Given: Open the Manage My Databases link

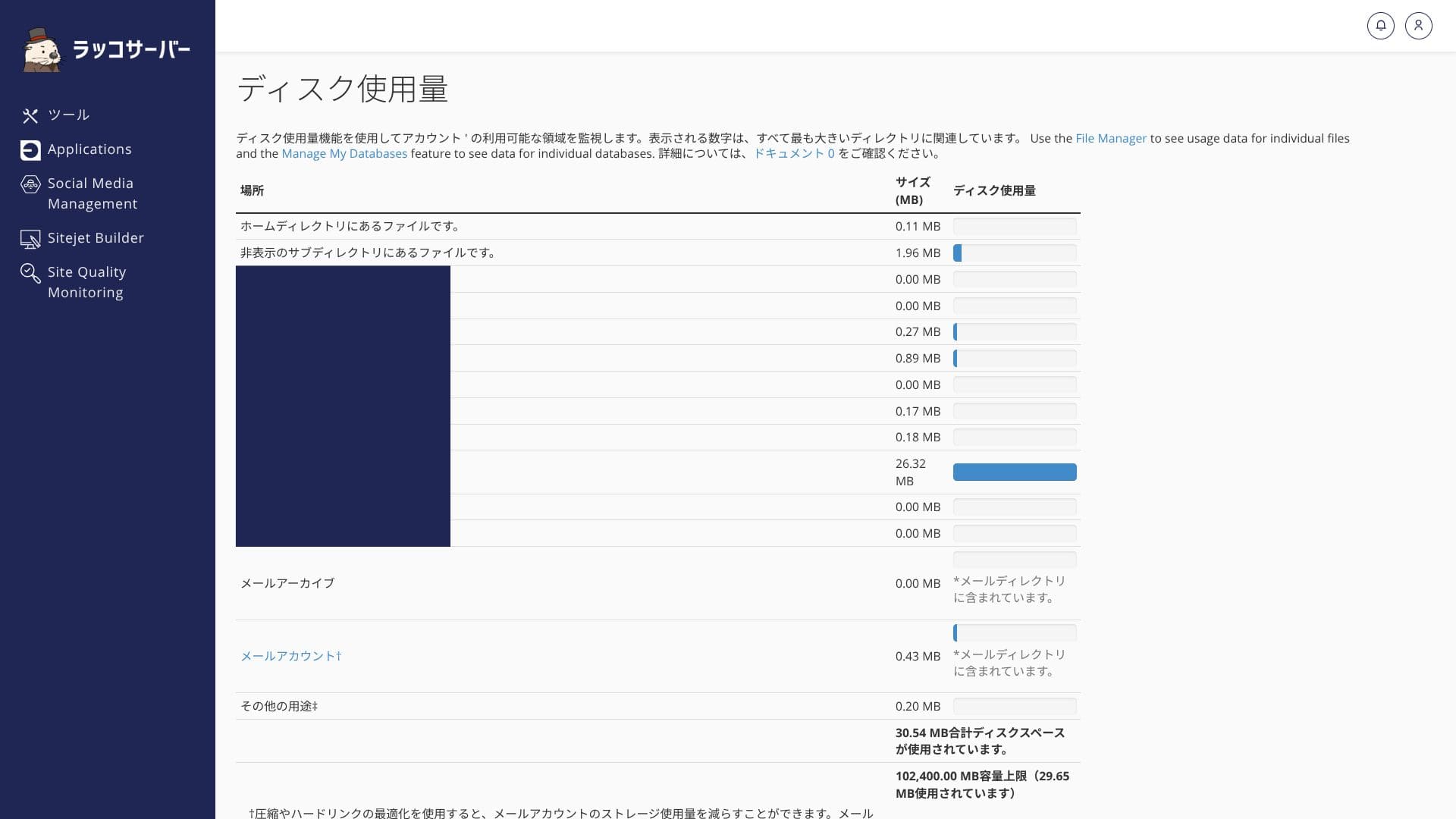Looking at the screenshot, I should [x=344, y=154].
